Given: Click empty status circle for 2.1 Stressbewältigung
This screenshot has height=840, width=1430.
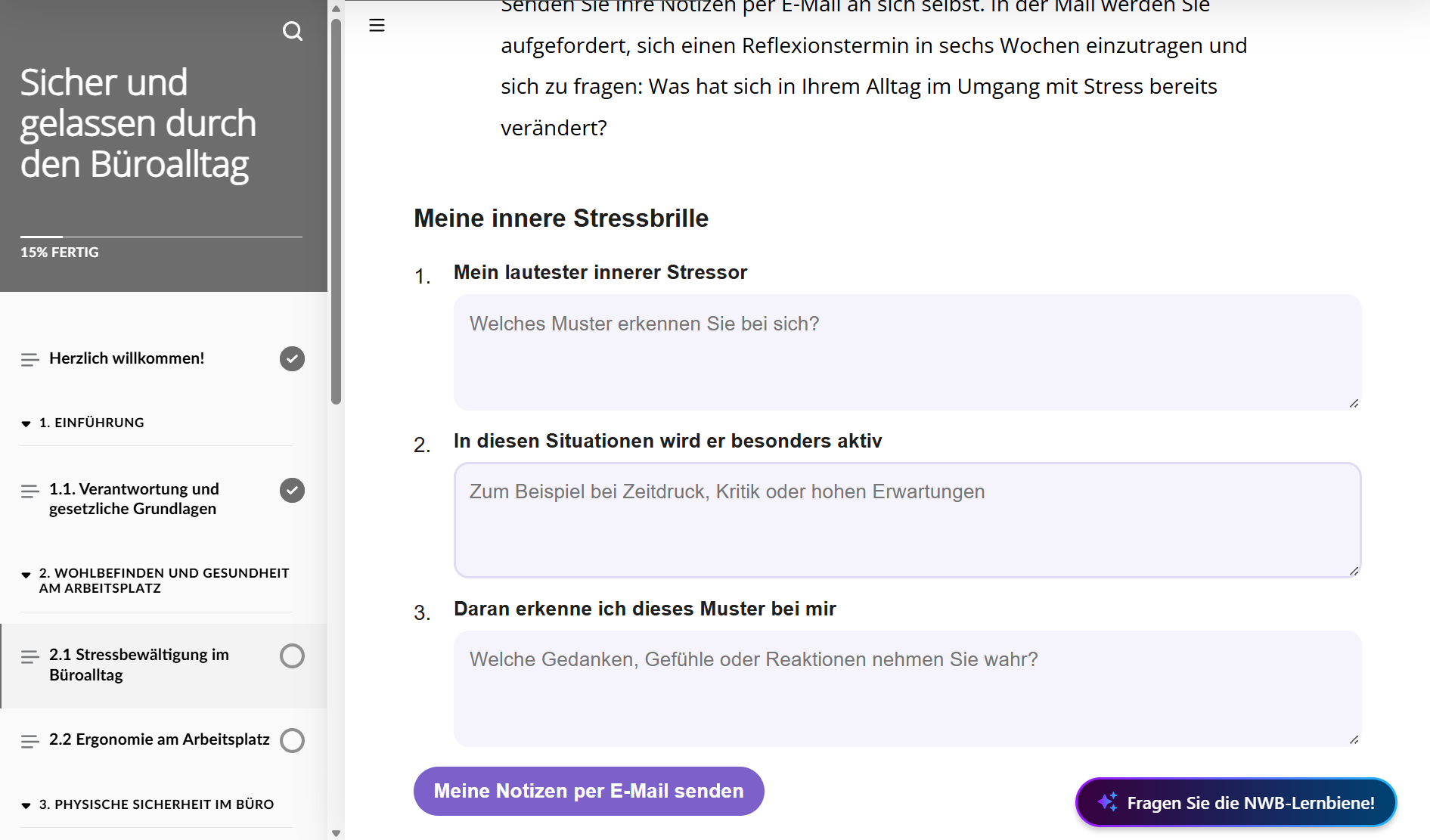Looking at the screenshot, I should click(x=292, y=656).
